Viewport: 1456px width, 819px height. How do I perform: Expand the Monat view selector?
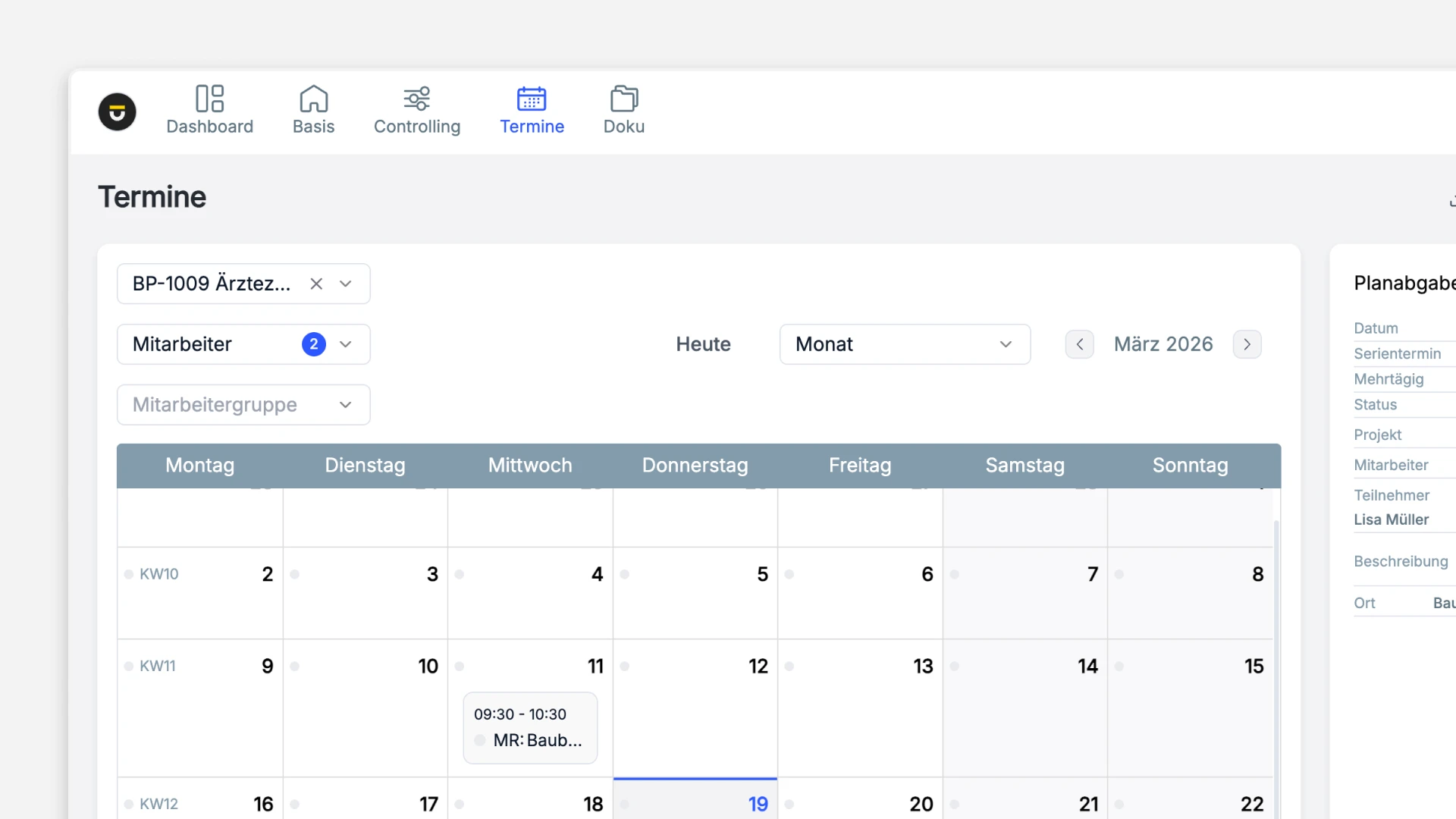(904, 344)
